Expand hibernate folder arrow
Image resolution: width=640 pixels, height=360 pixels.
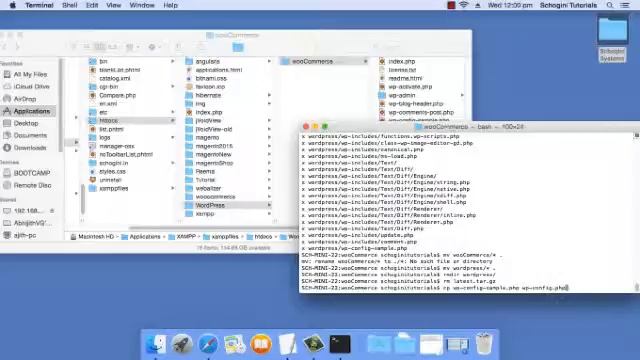tap(269, 95)
